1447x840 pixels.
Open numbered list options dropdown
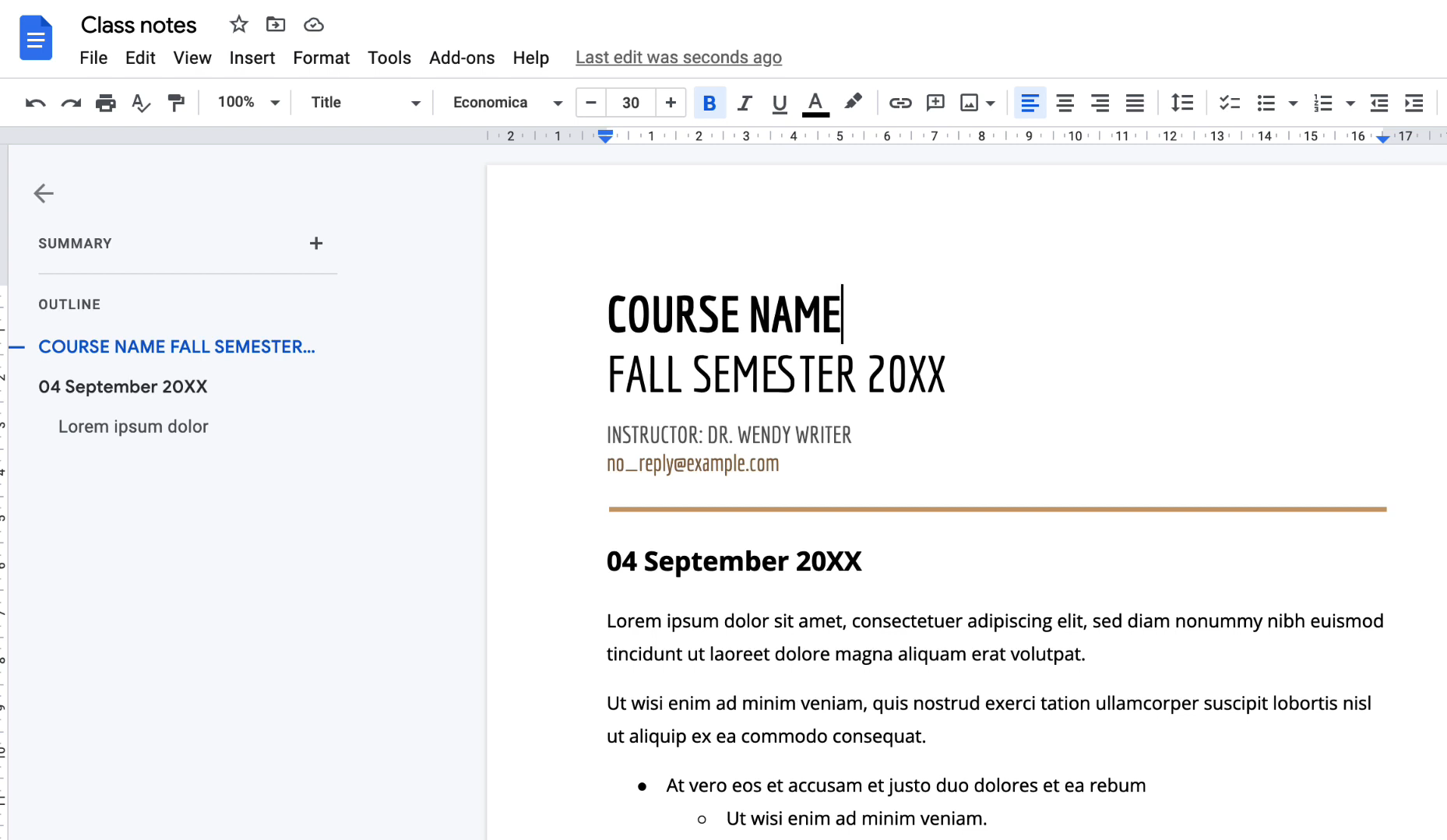click(1350, 103)
